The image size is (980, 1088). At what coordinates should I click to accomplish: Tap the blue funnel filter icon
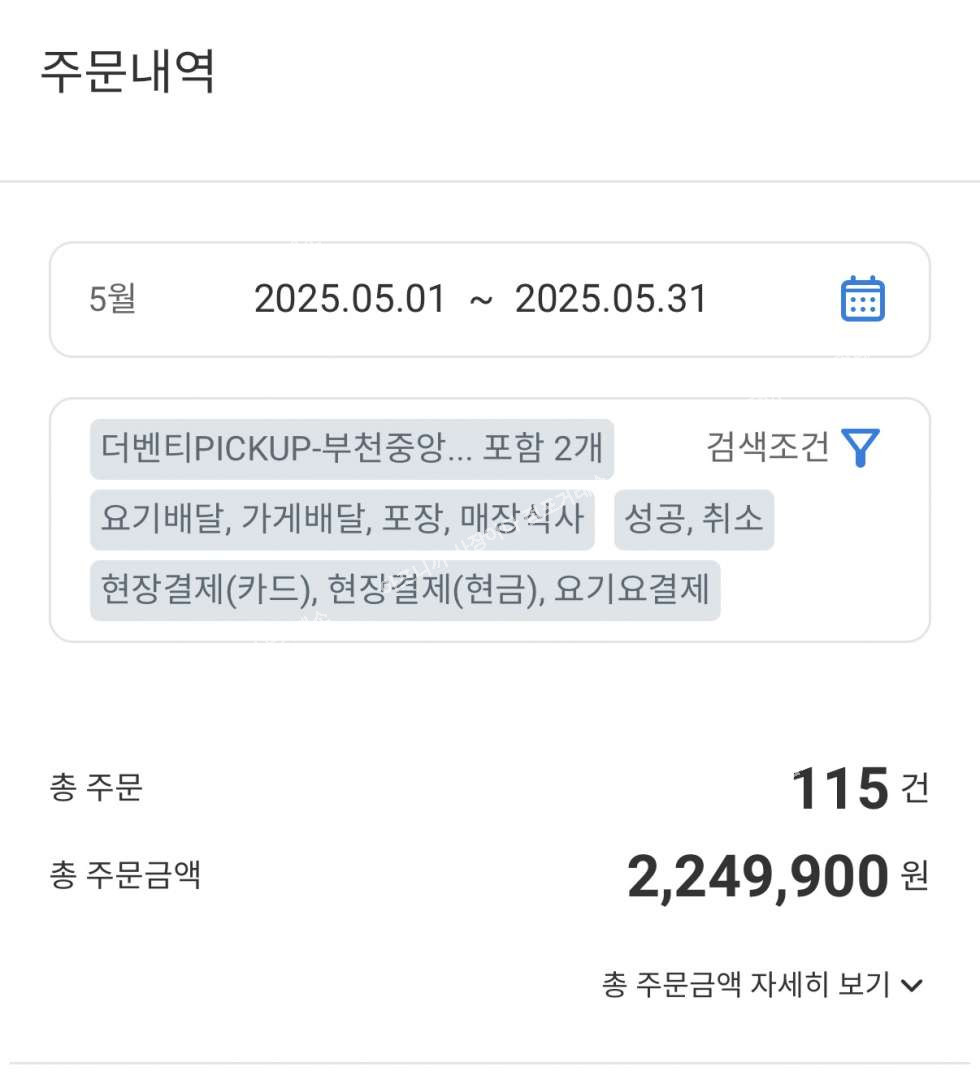(x=860, y=448)
